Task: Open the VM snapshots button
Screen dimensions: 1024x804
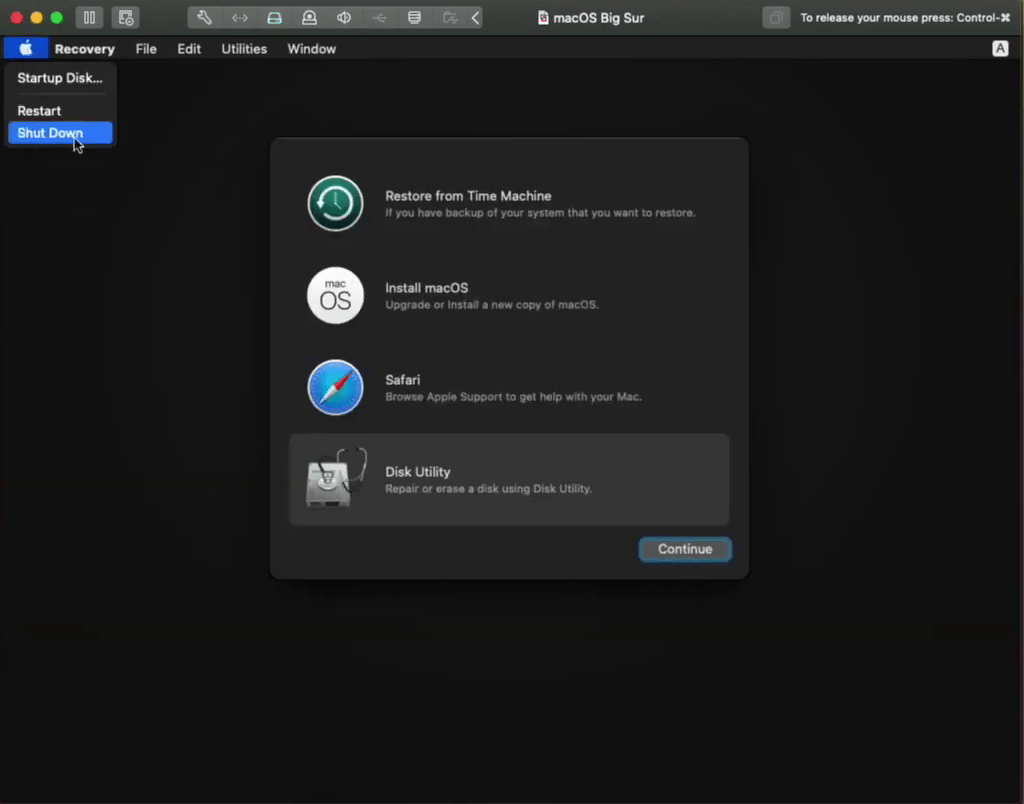Action: 125,18
